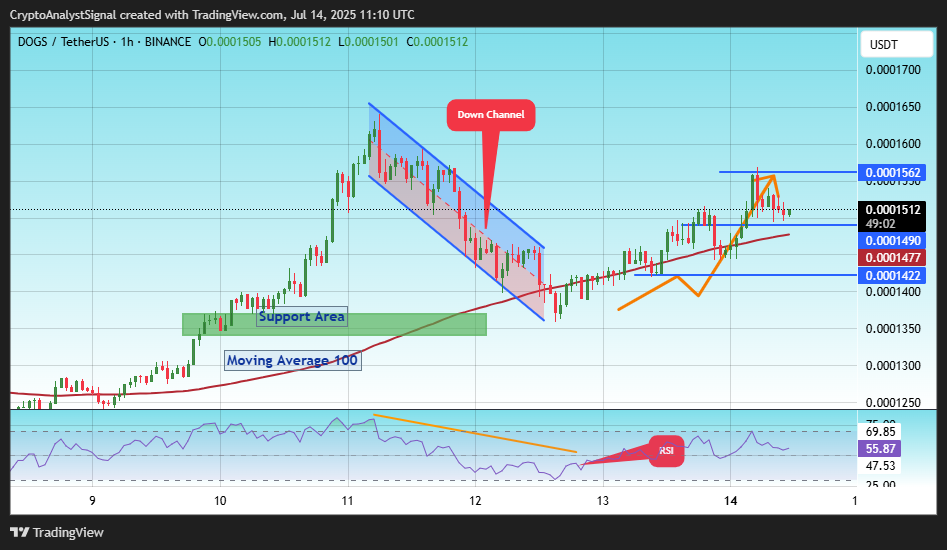Viewport: 947px width, 550px height.
Task: Click the current price 0.0001512 label
Action: 893,210
